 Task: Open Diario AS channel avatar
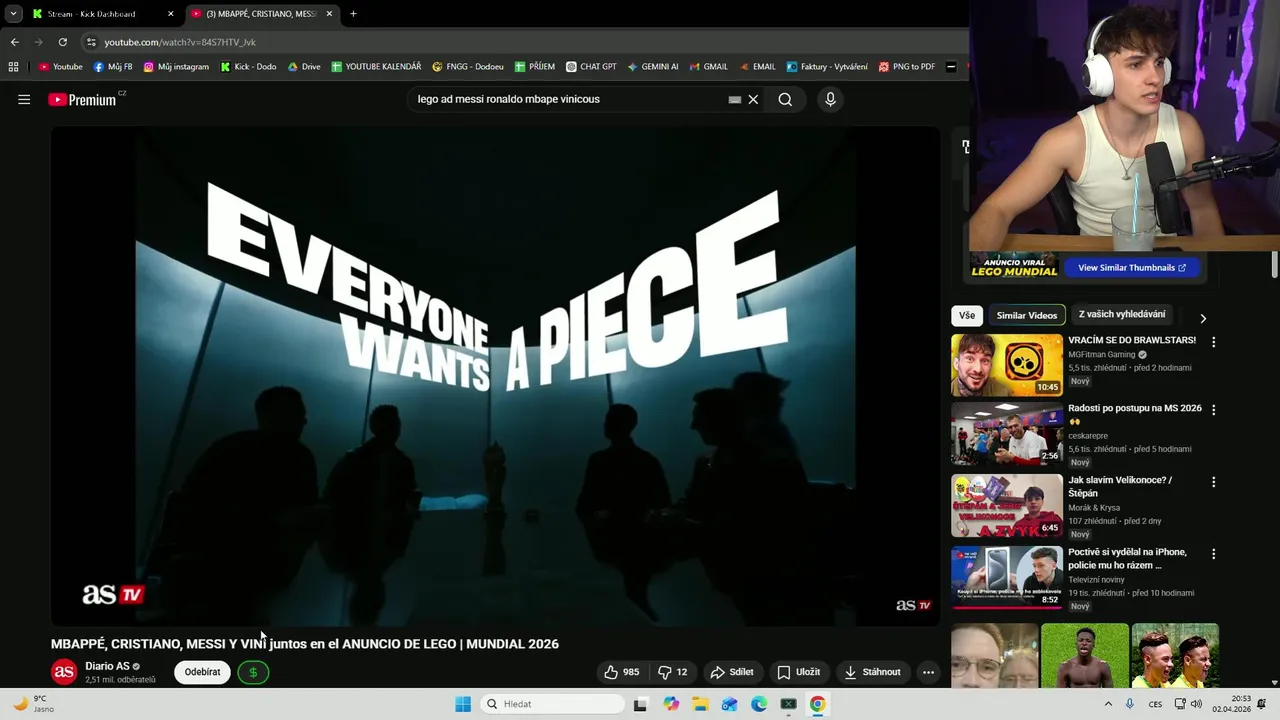(64, 672)
